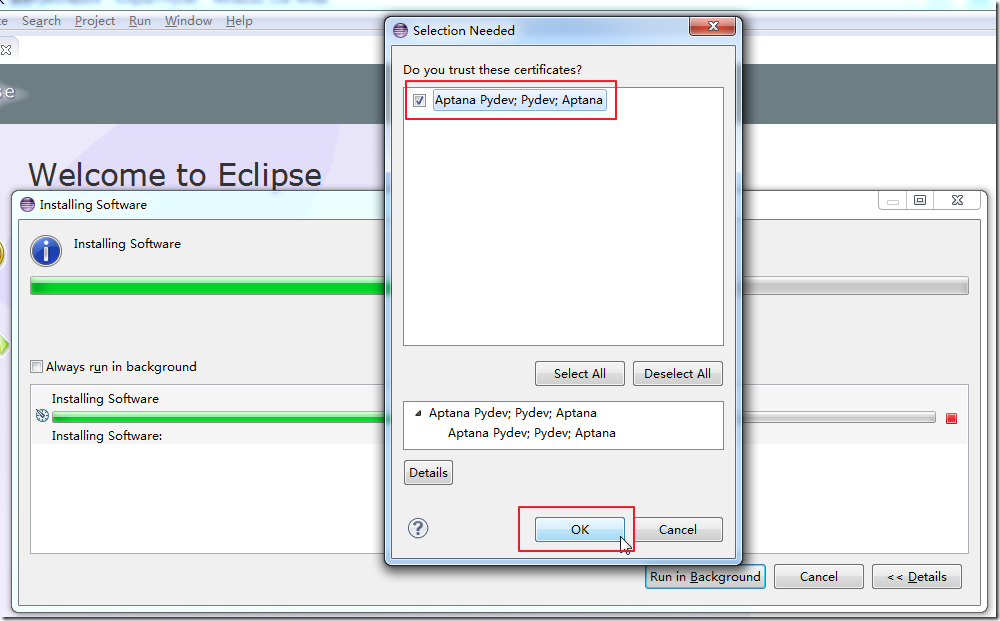The image size is (1000, 621).
Task: Open the Project menu
Action: (x=95, y=21)
